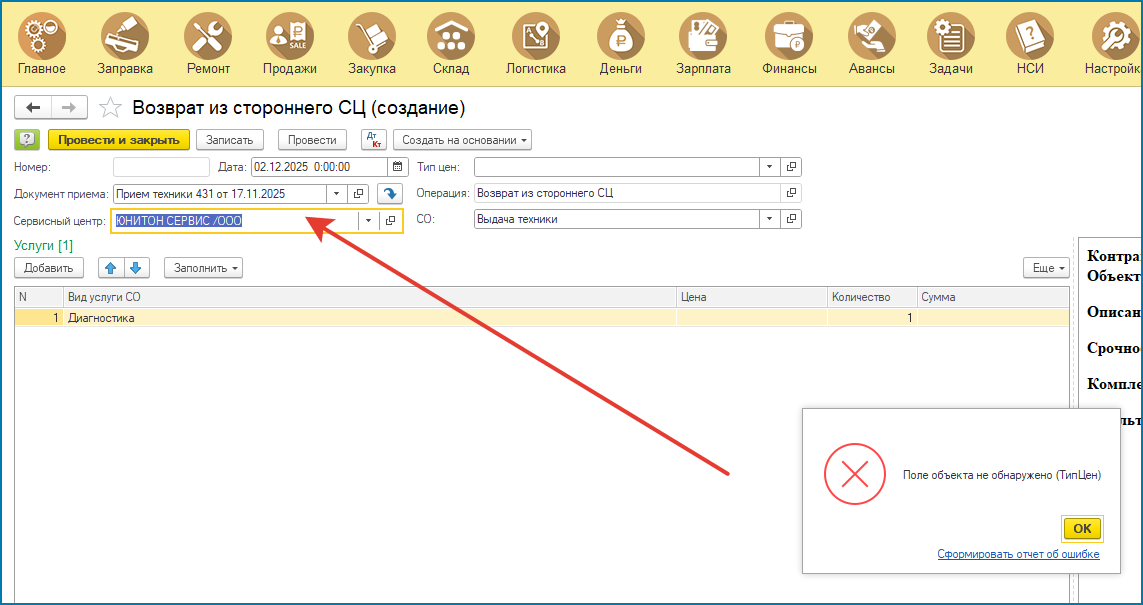Confirm the error dialog with OK
Screen dimensions: 1143x605
(x=1082, y=528)
